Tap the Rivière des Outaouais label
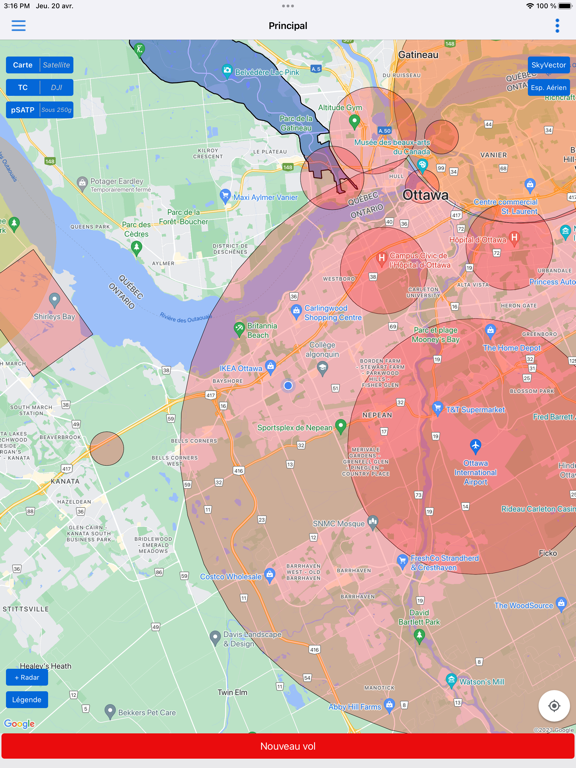Screen dimensions: 576x768 (186, 317)
